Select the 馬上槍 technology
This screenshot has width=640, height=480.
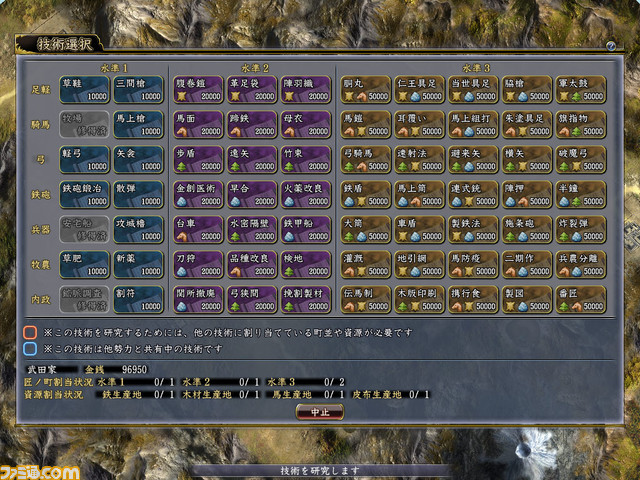[x=138, y=124]
